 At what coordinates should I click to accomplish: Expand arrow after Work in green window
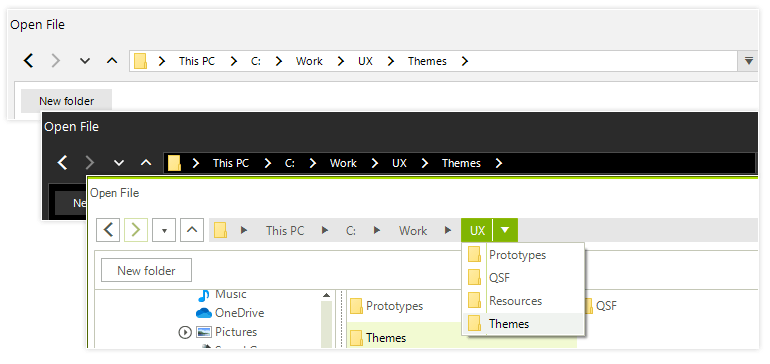pyautogui.click(x=447, y=230)
